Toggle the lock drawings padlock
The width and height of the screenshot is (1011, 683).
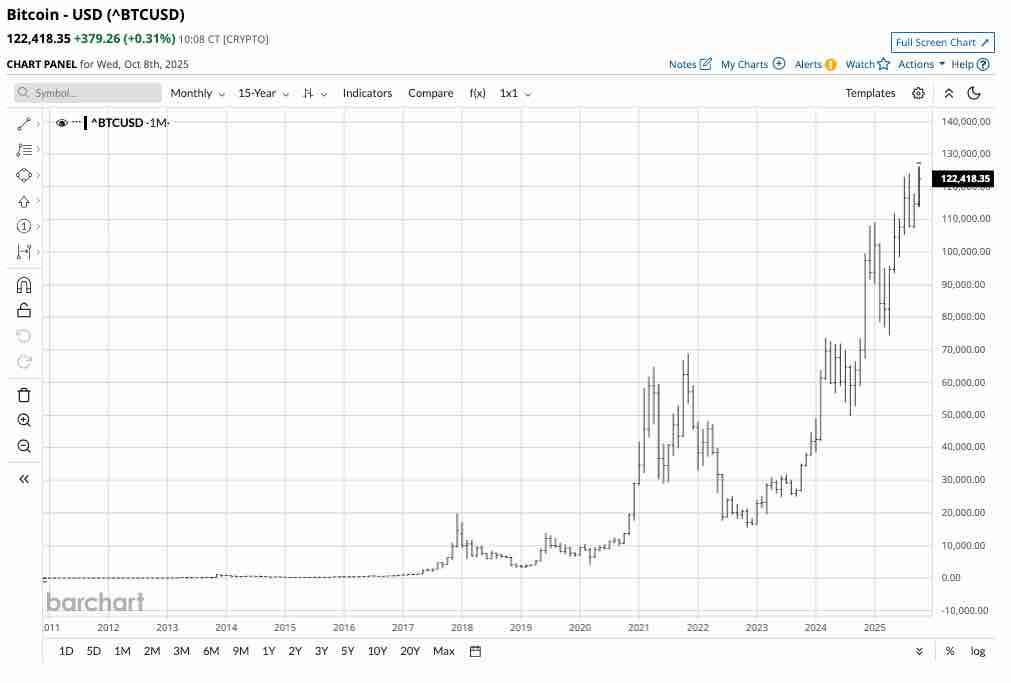24,310
